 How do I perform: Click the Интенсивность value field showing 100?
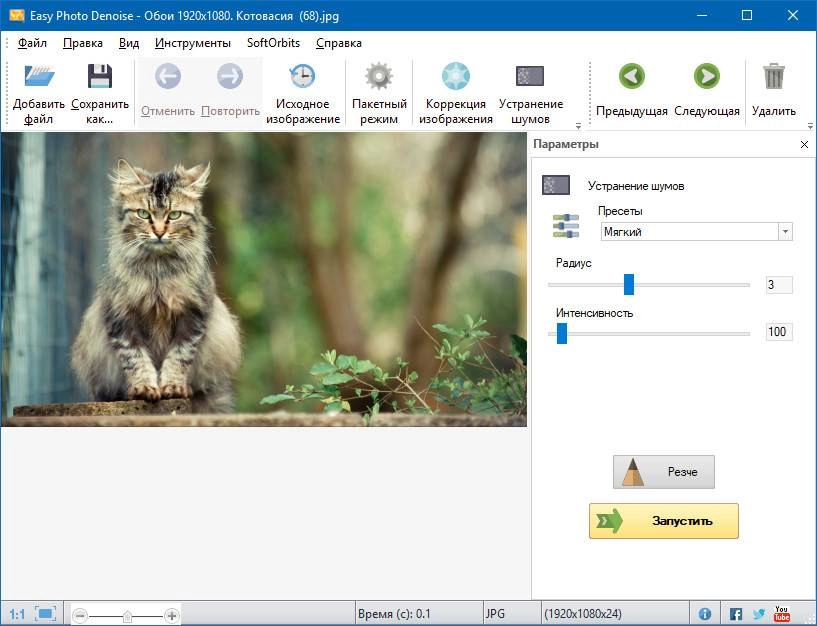(779, 332)
